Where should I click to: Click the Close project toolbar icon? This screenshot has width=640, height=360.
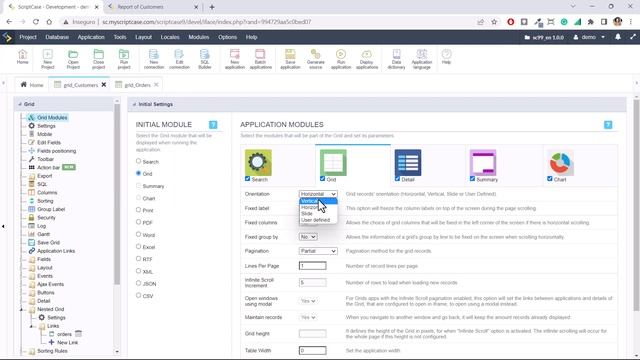pyautogui.click(x=98, y=59)
